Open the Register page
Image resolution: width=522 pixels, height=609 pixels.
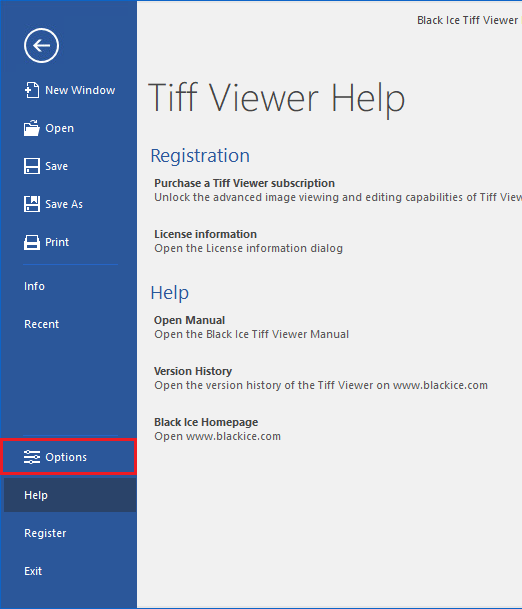tap(70, 533)
